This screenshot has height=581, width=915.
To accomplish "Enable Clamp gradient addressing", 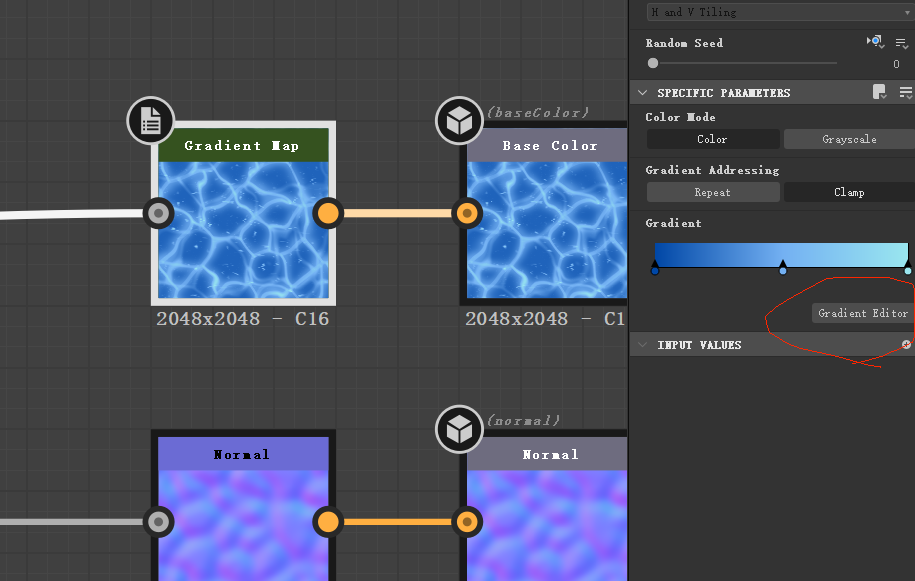I will pos(849,192).
